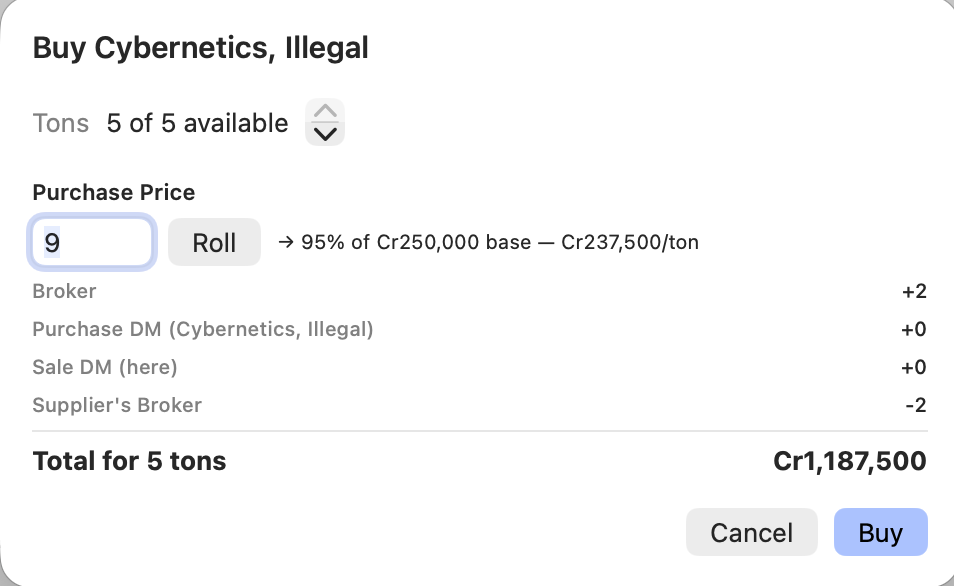Click the Purchase DM +0 value
Image resolution: width=954 pixels, height=586 pixels.
click(x=914, y=329)
